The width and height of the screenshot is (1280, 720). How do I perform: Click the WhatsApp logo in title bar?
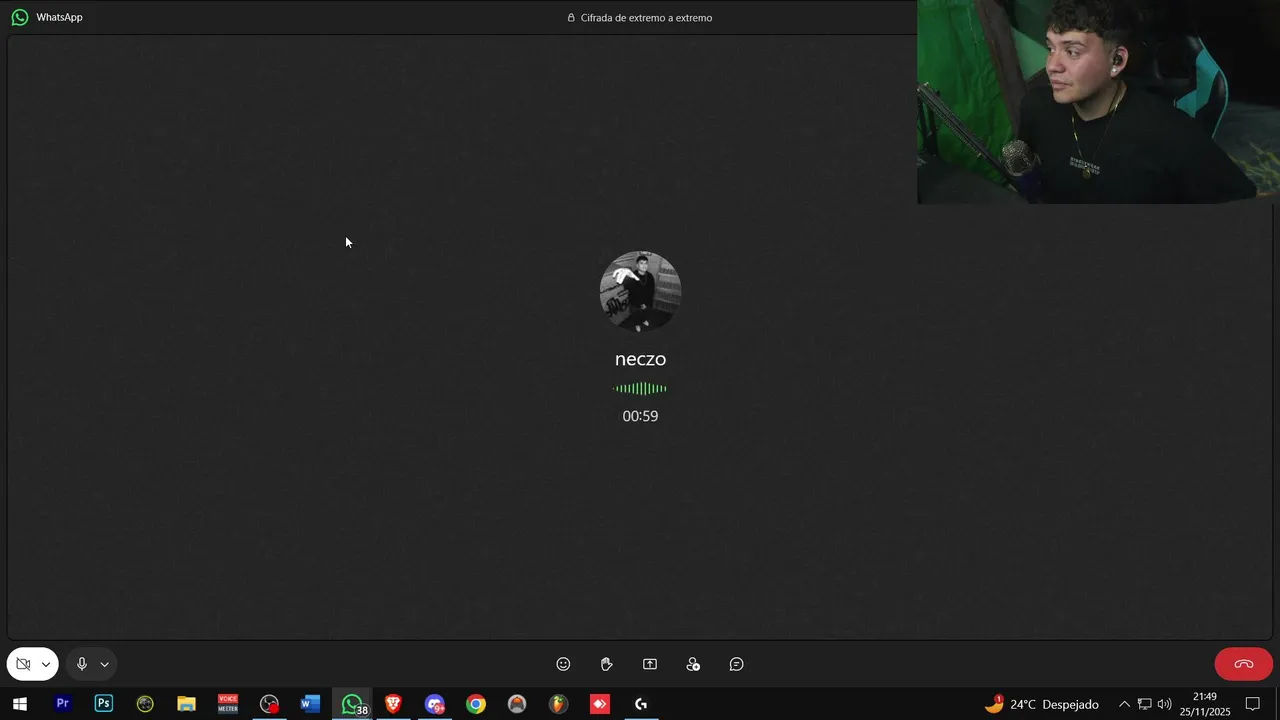coord(20,17)
